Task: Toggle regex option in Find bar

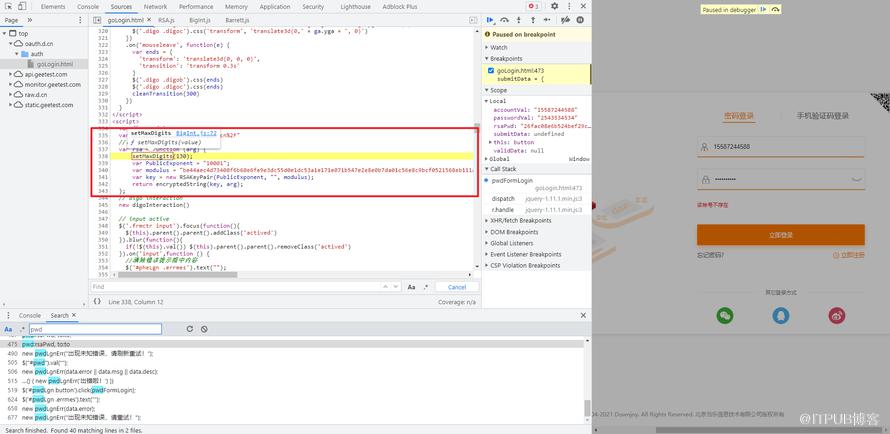Action: [x=426, y=287]
